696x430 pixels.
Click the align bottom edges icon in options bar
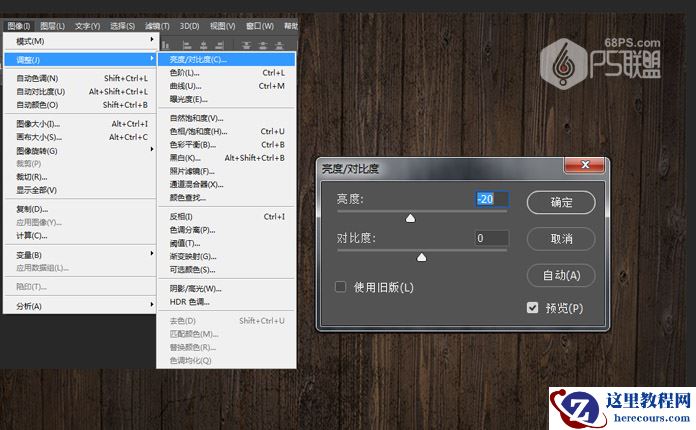pyautogui.click(x=166, y=45)
